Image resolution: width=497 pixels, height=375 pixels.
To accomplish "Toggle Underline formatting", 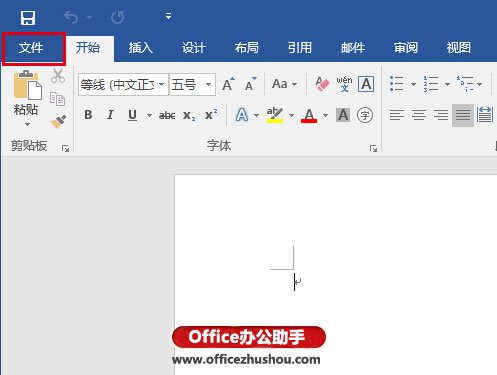I will [x=132, y=115].
